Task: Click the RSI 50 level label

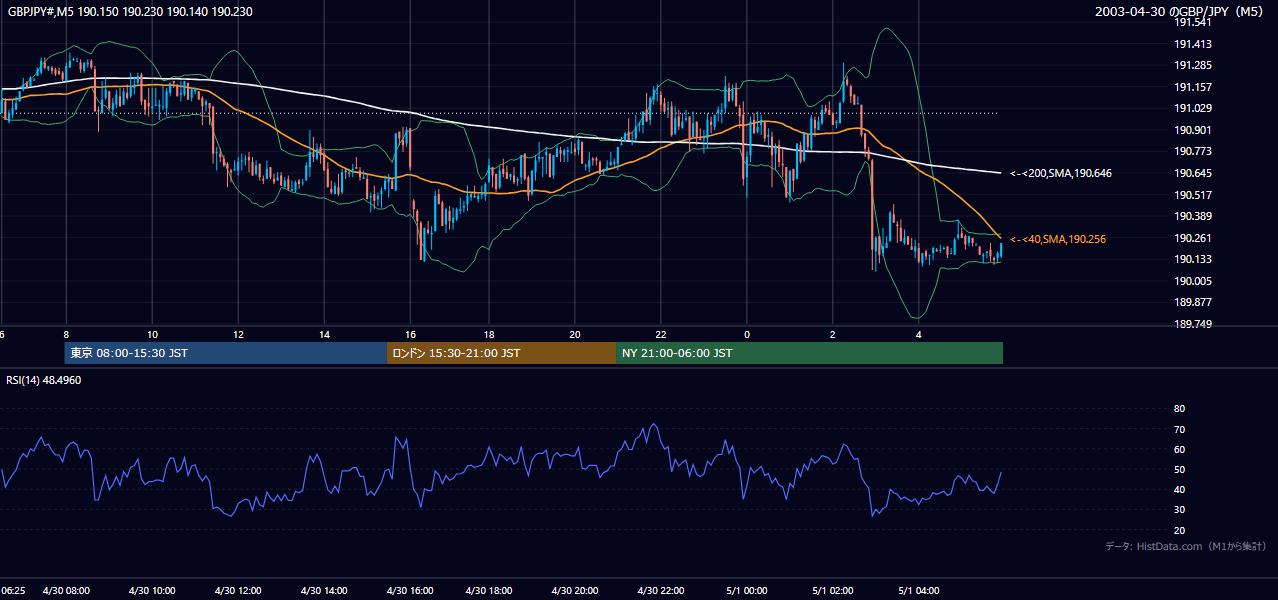Action: click(x=1179, y=469)
